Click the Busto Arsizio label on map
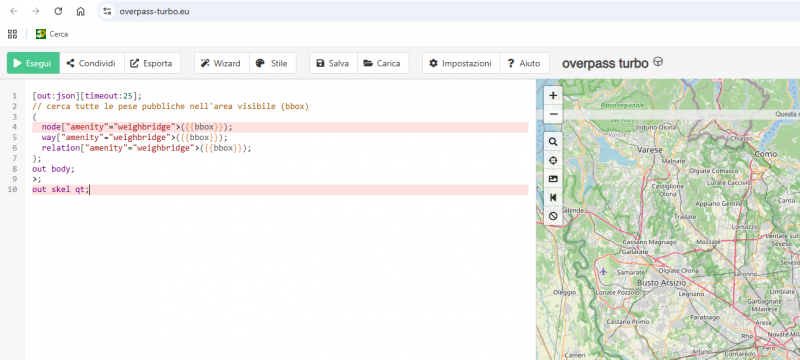 (x=661, y=282)
